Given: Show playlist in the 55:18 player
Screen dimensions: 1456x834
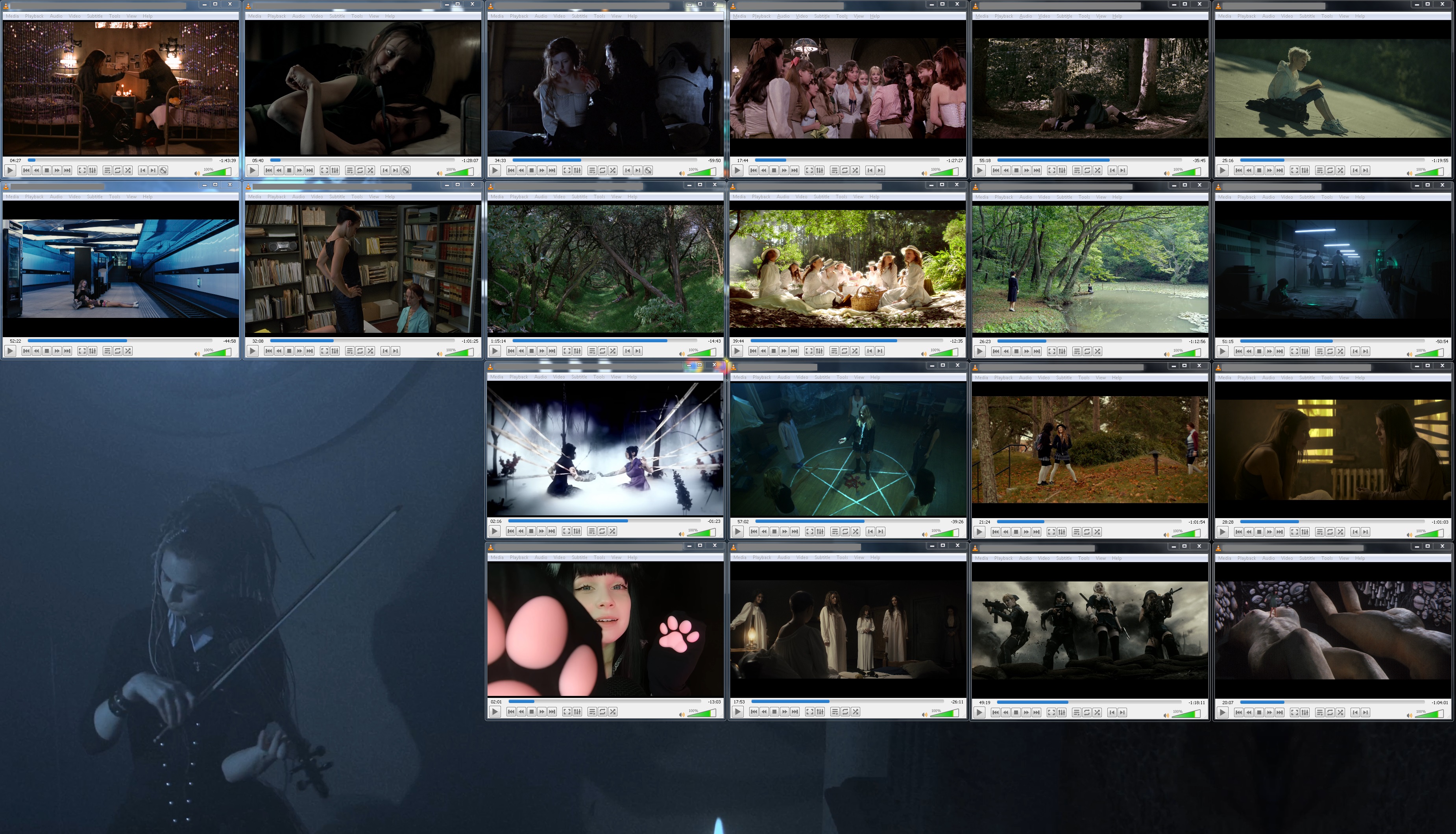Looking at the screenshot, I should pyautogui.click(x=1077, y=170).
